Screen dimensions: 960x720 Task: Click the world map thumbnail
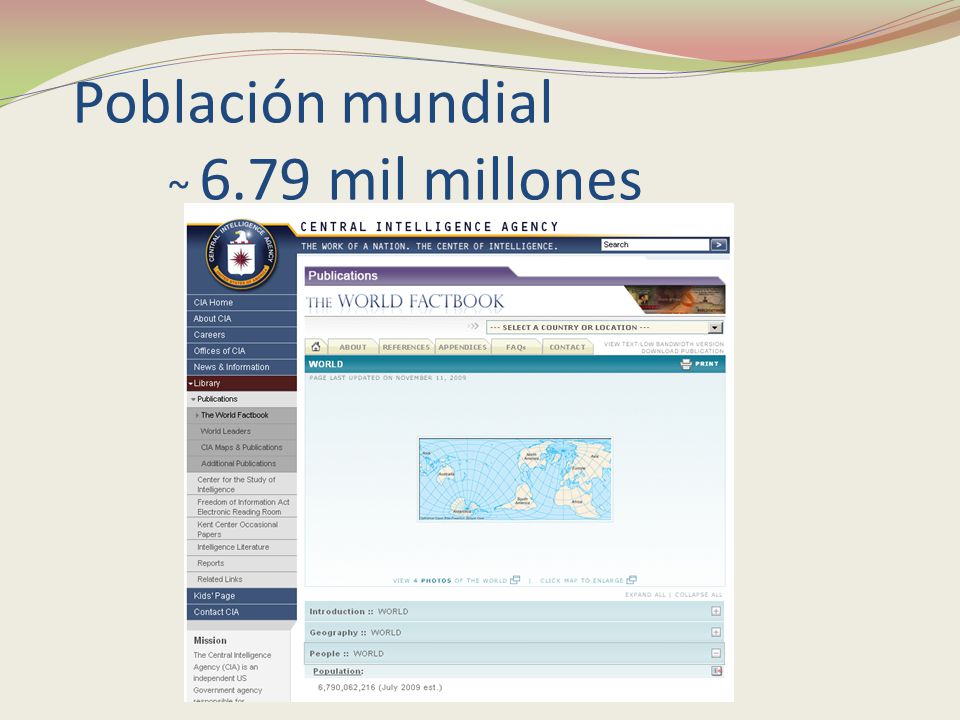(515, 479)
